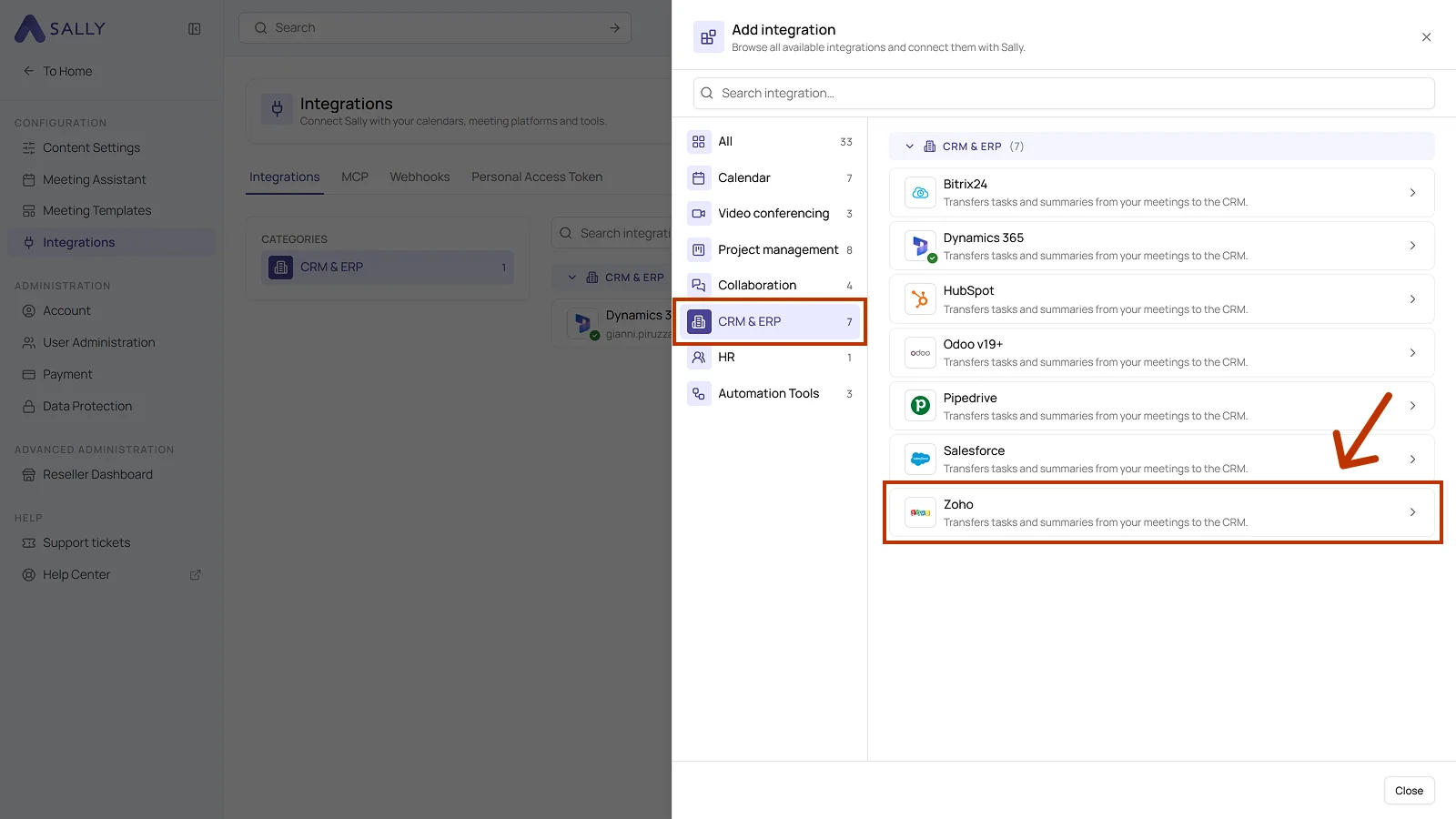This screenshot has height=819, width=1456.
Task: Switch to the Webhooks tab
Action: pos(420,177)
